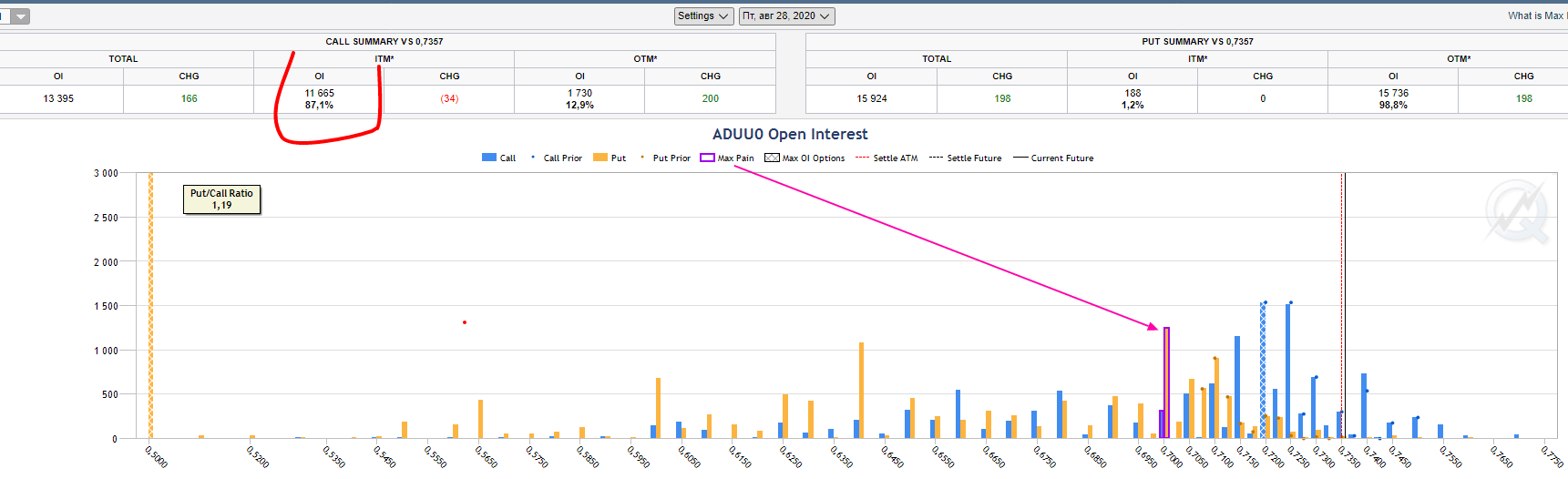Toggle the Call series in legend
1568x479 pixels.
(498, 158)
